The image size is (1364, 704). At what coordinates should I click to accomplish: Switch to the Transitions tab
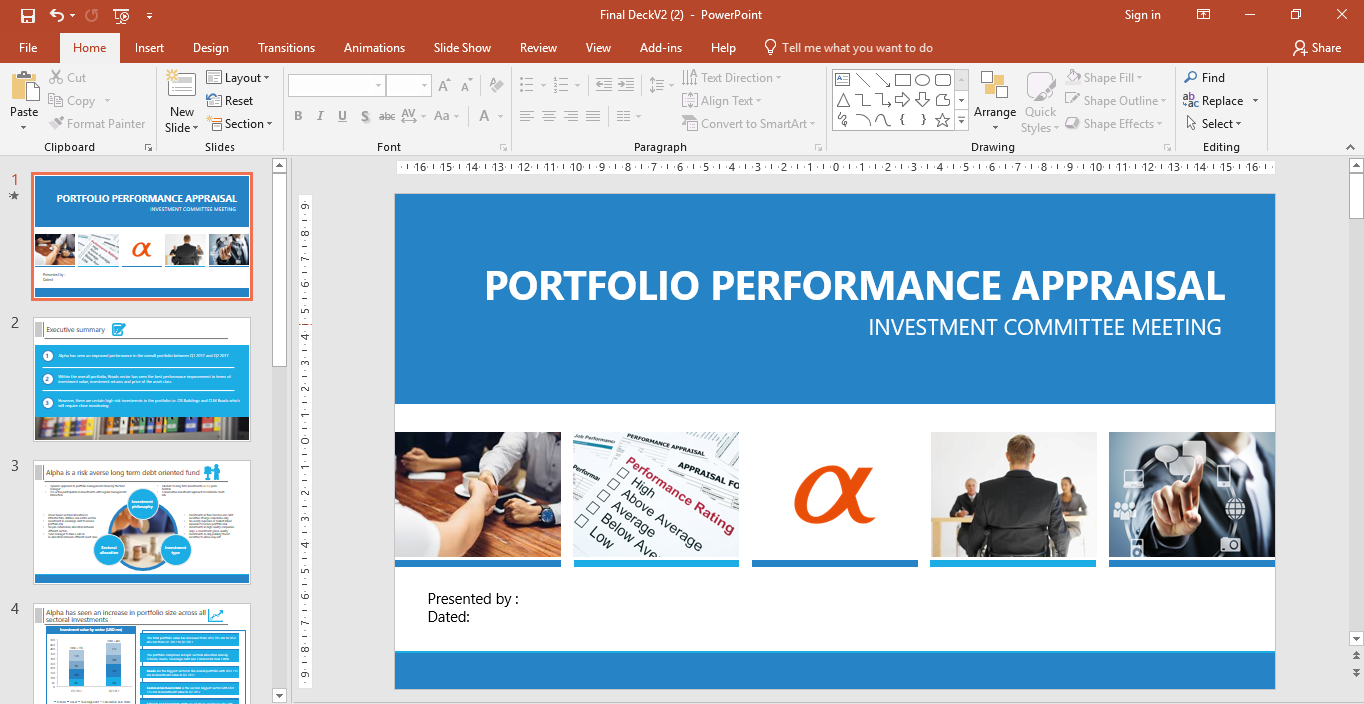pyautogui.click(x=286, y=48)
